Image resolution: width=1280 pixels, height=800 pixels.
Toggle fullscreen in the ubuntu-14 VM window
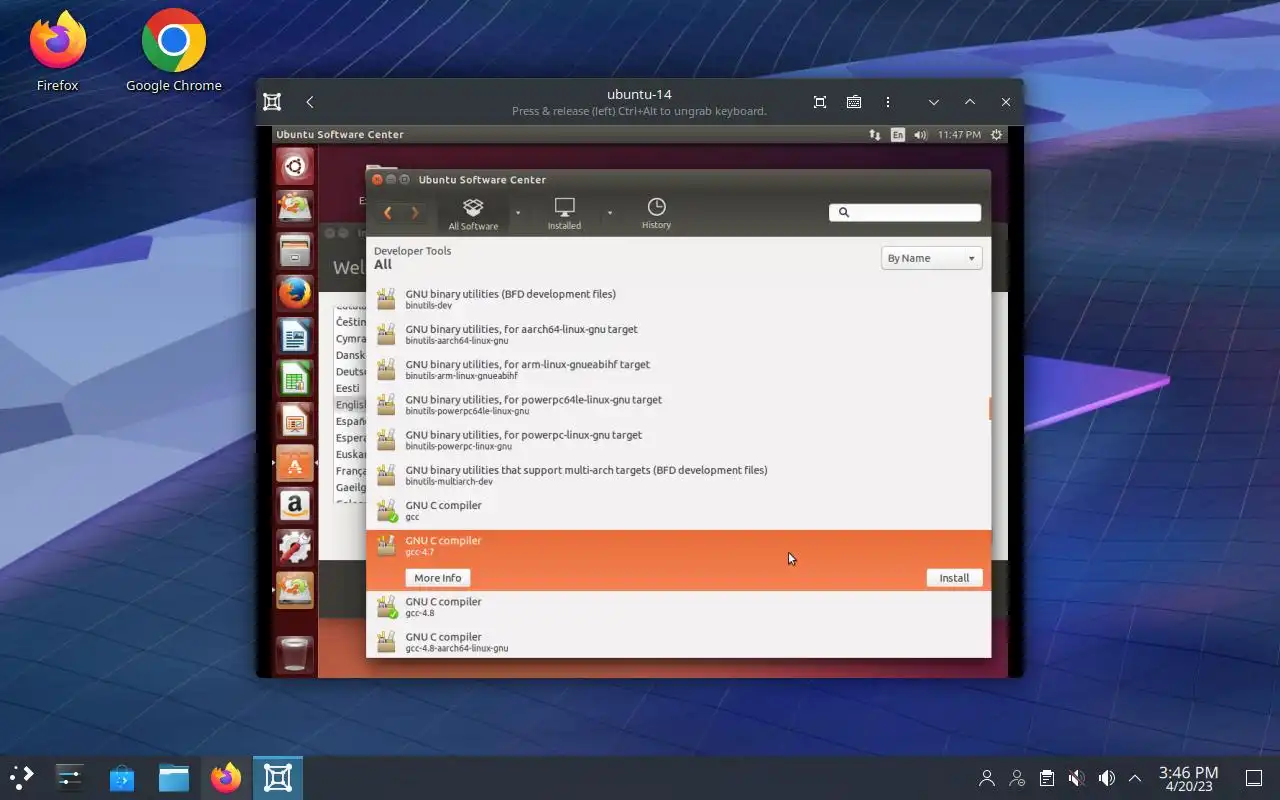820,102
